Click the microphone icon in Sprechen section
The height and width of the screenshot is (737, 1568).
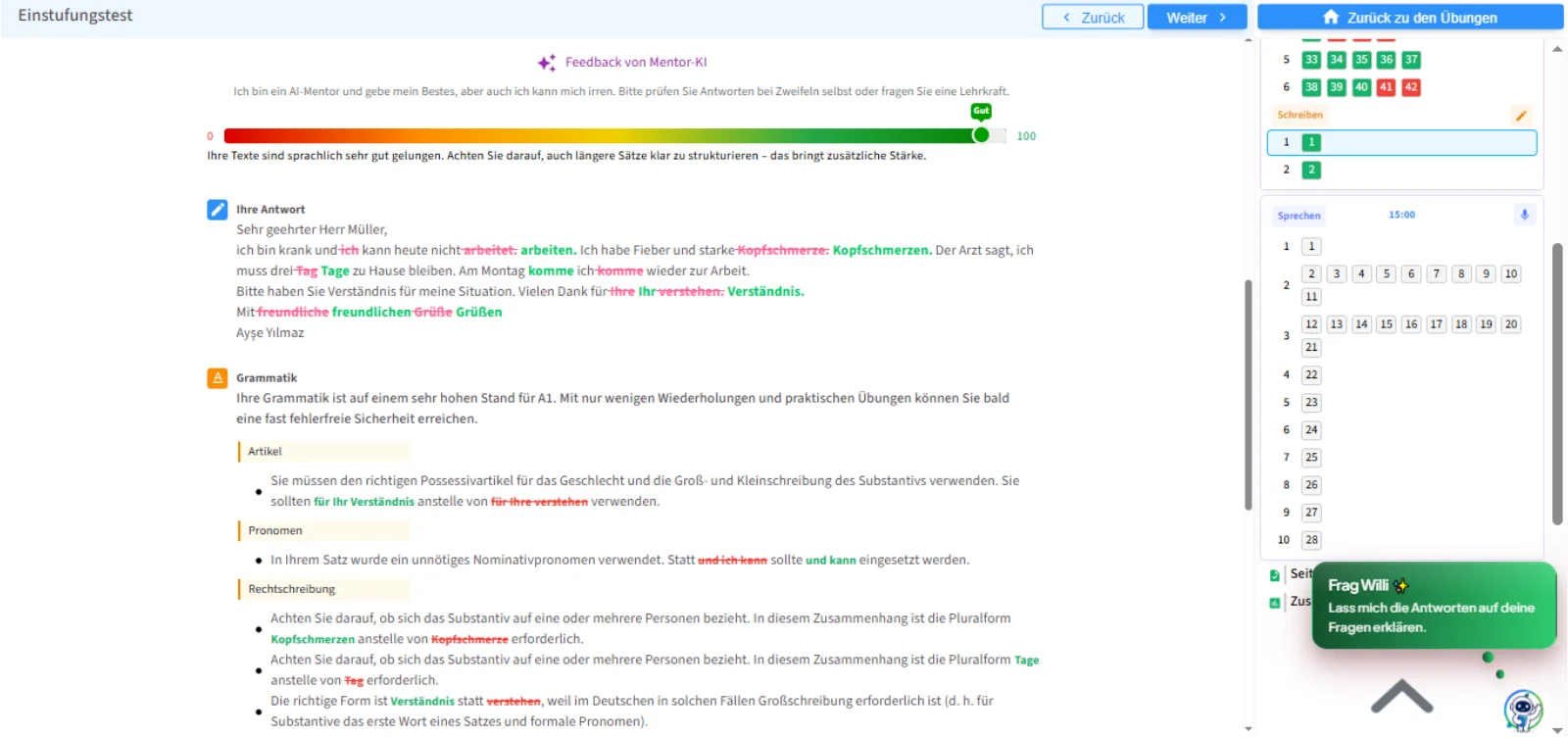click(1524, 215)
